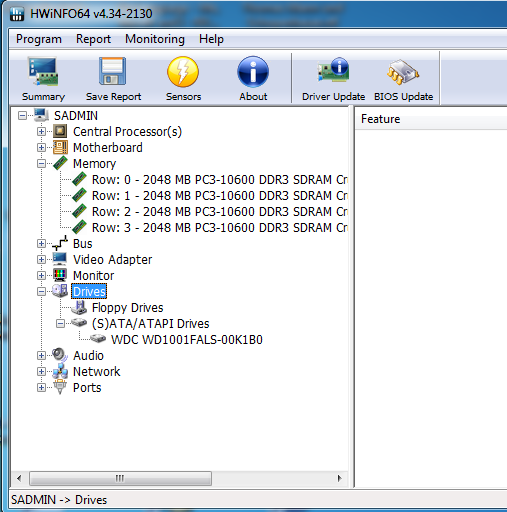Image resolution: width=507 pixels, height=512 pixels.
Task: Open the Summary toolbar icon
Action: [43, 71]
